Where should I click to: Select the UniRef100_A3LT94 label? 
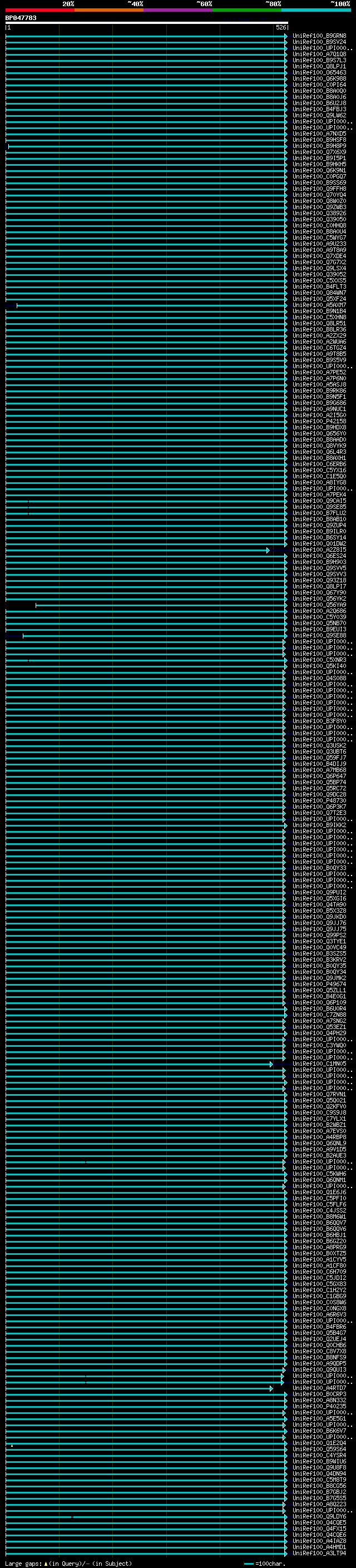[319, 1553]
